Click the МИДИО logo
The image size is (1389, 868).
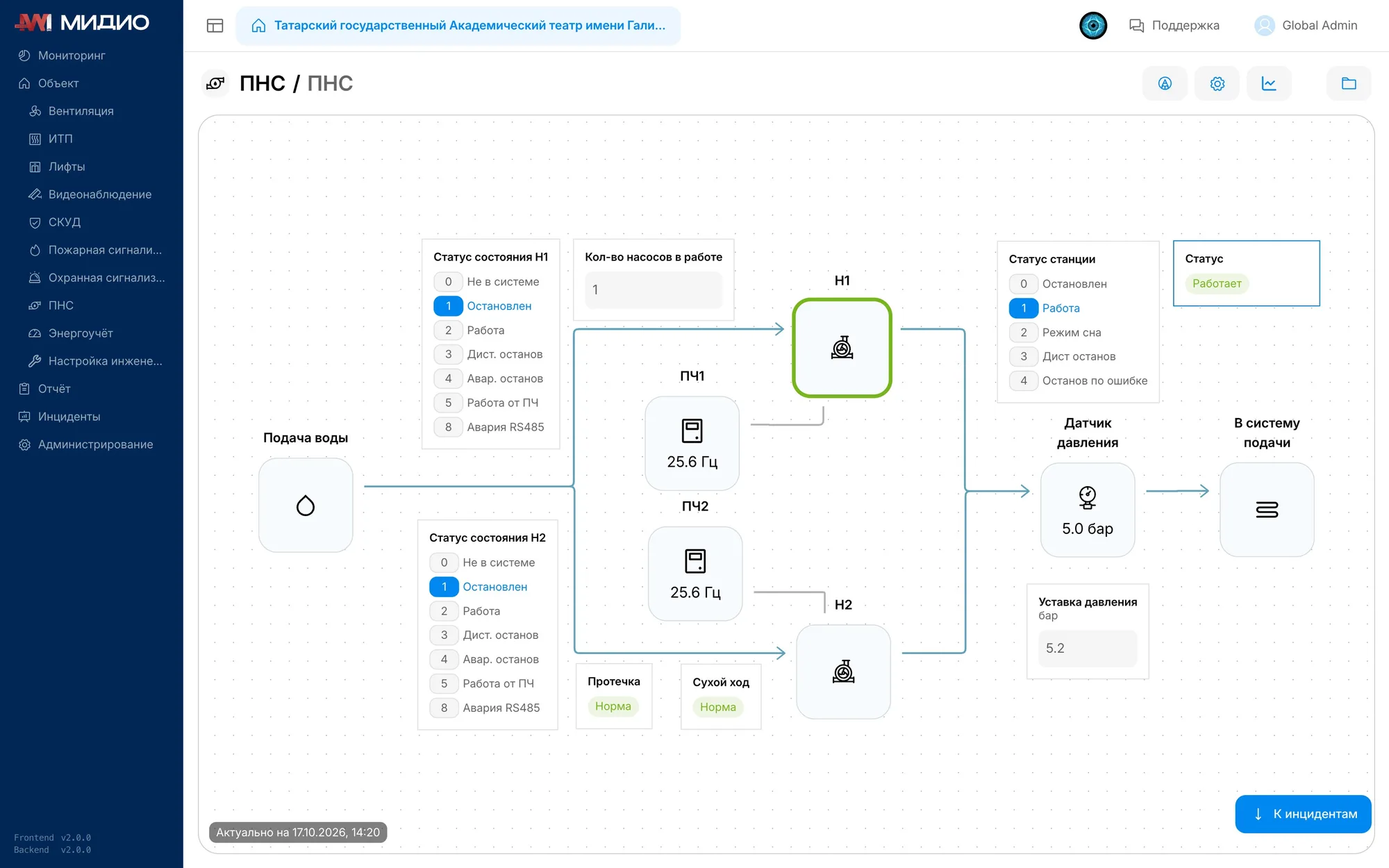82,22
